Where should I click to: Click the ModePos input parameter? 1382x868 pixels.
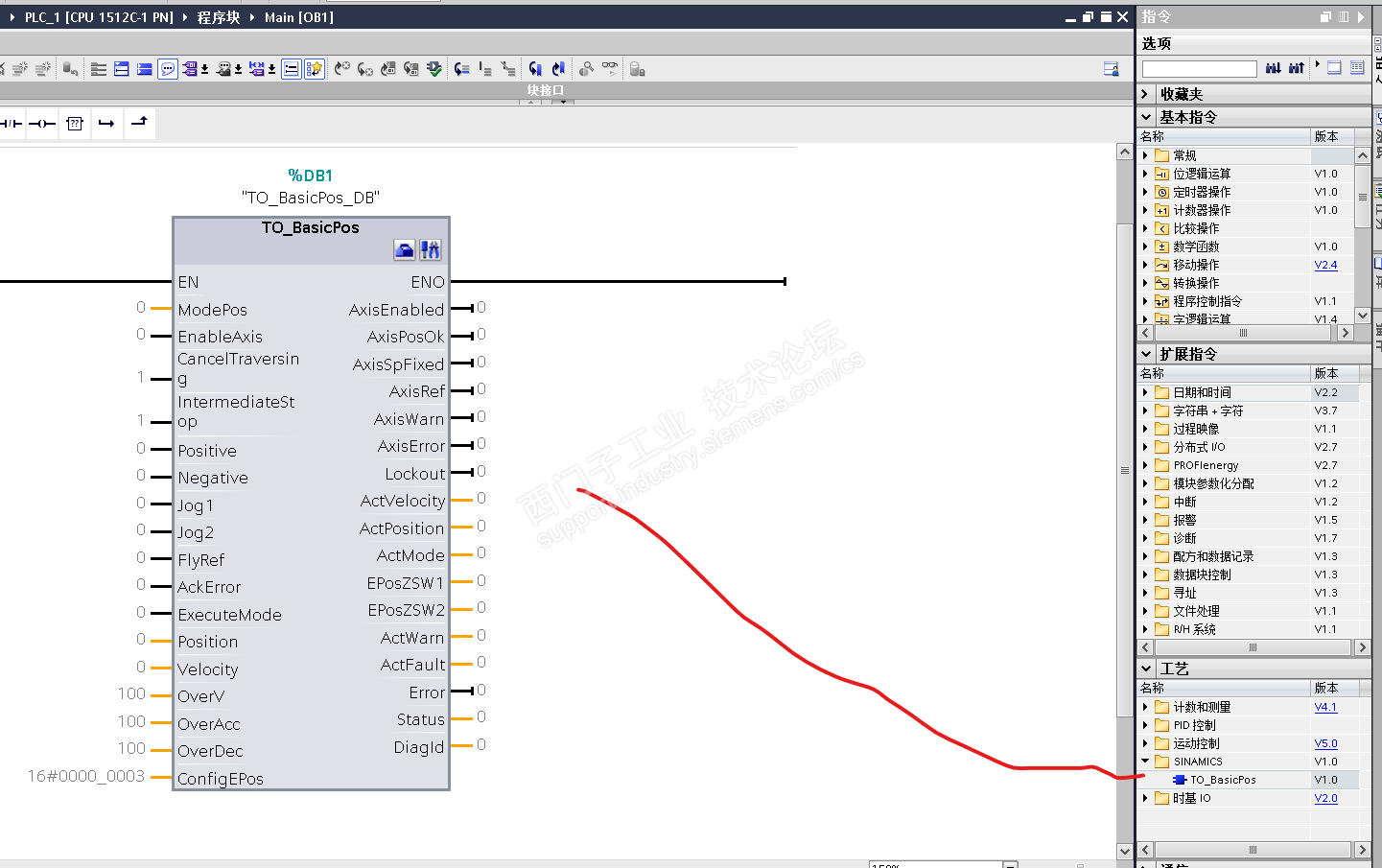(x=213, y=310)
